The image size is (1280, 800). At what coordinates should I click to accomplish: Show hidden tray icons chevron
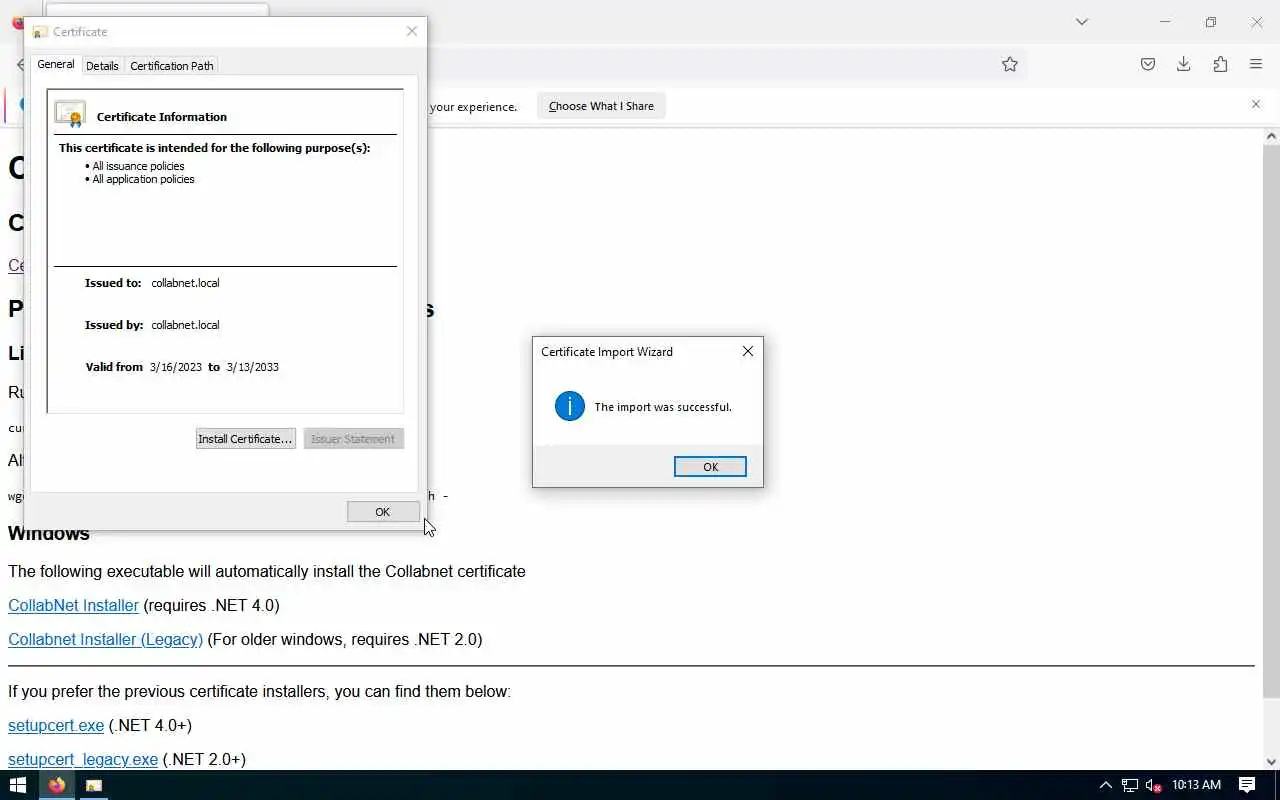pos(1105,785)
